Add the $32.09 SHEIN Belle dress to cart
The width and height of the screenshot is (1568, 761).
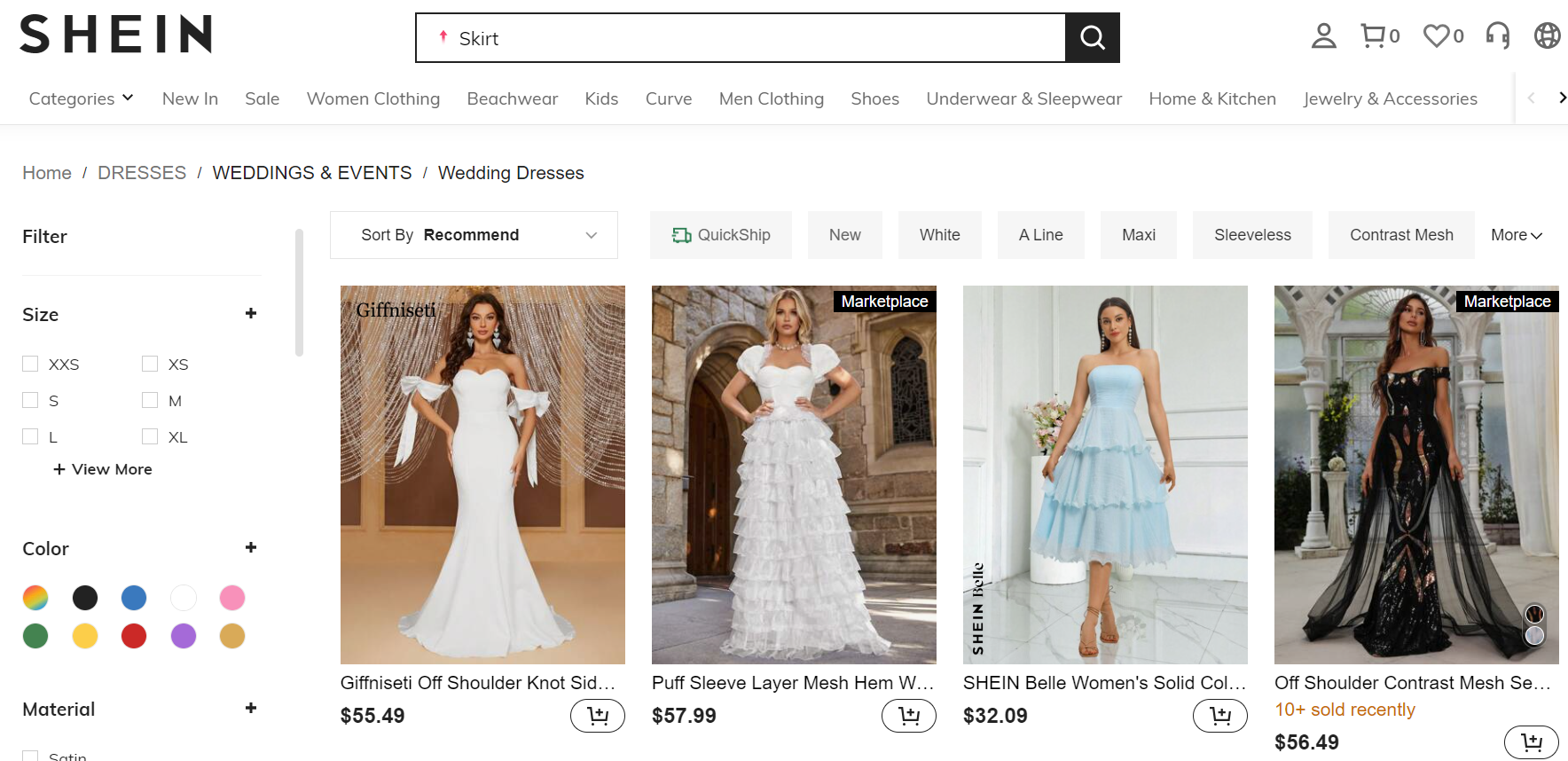pos(1219,715)
